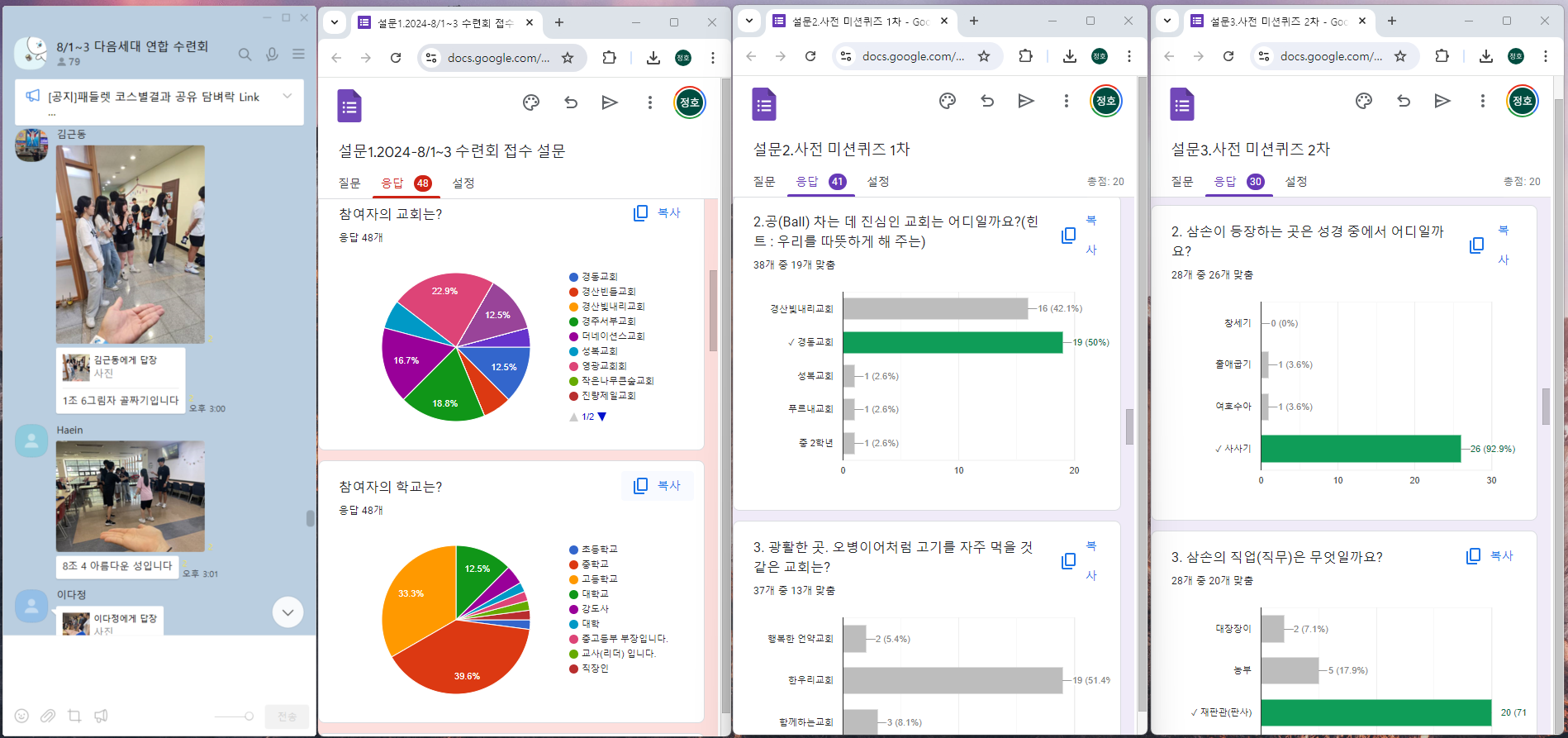
Task: Show next legend page of church pie chart
Action: tap(602, 417)
